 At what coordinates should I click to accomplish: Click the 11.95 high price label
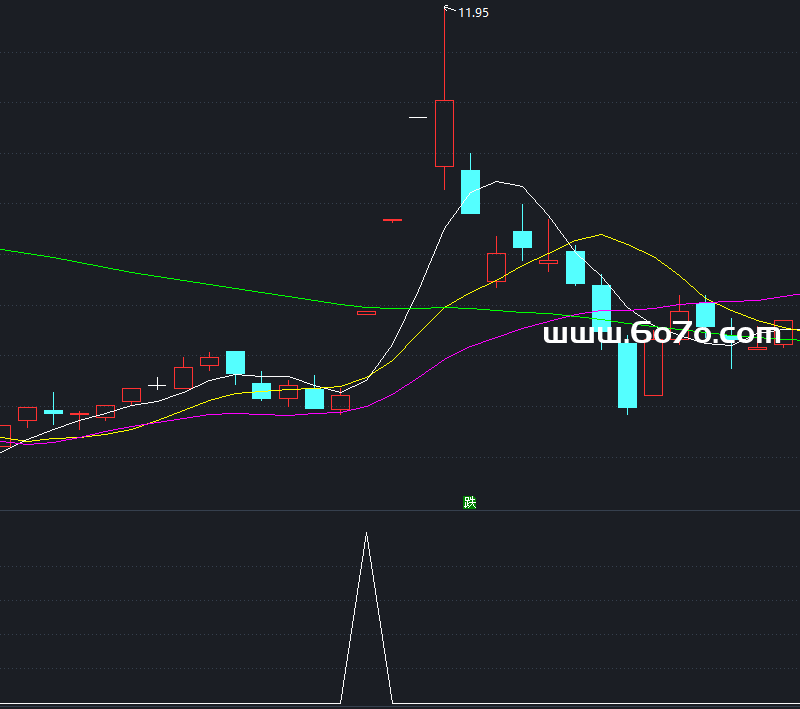pos(473,13)
